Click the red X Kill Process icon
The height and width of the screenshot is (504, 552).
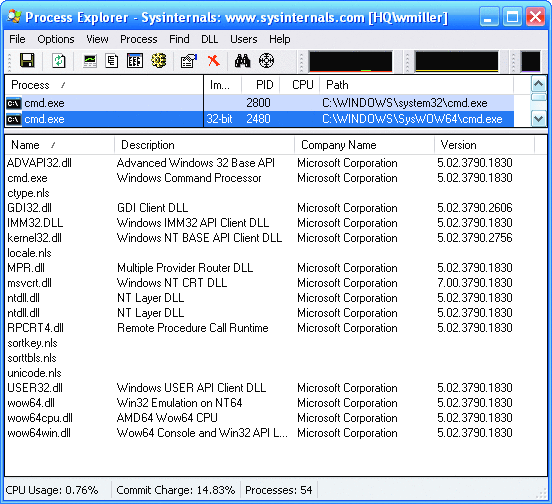pos(214,61)
